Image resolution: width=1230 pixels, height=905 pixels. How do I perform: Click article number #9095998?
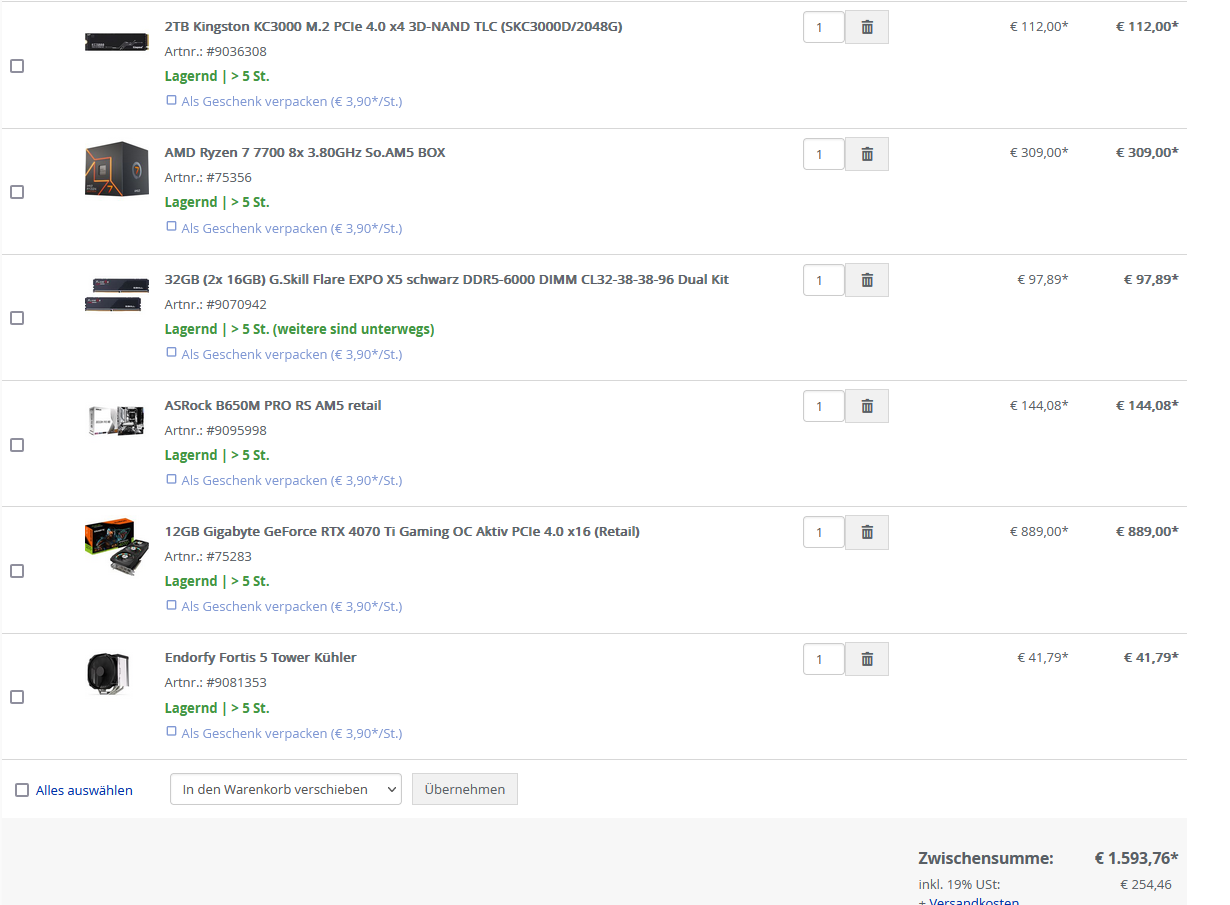[237, 431]
